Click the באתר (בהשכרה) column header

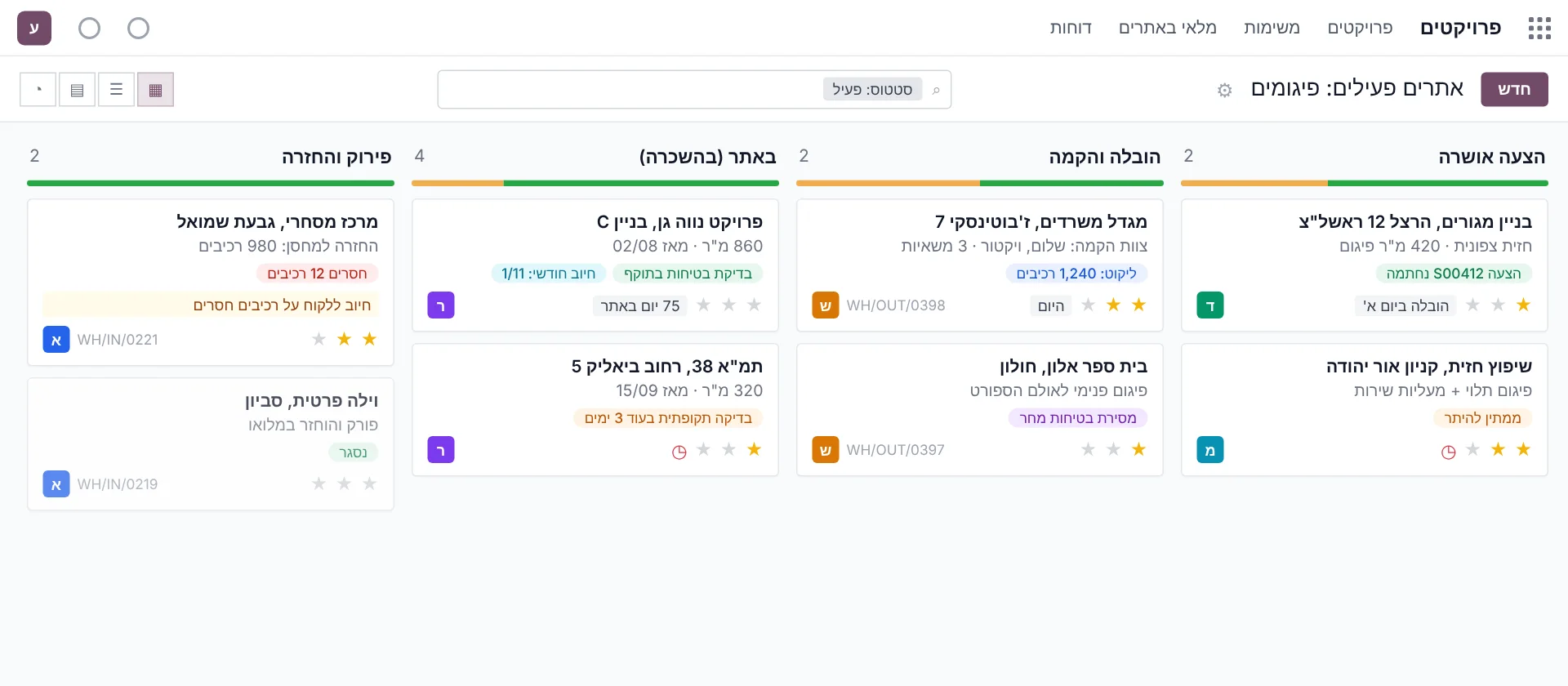pos(707,157)
